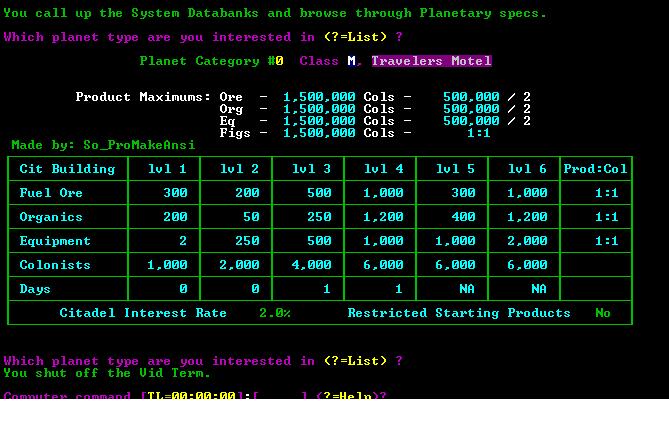
Task: Click the Colonists lvl 3 value 4,000
Action: [x=311, y=265]
